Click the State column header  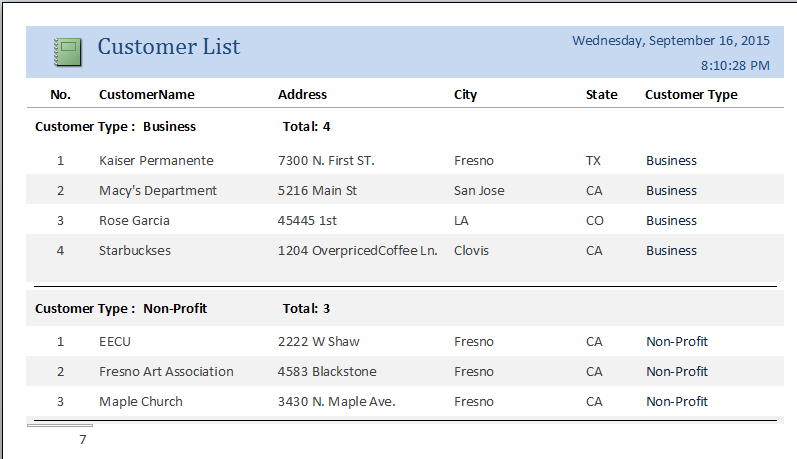[601, 95]
